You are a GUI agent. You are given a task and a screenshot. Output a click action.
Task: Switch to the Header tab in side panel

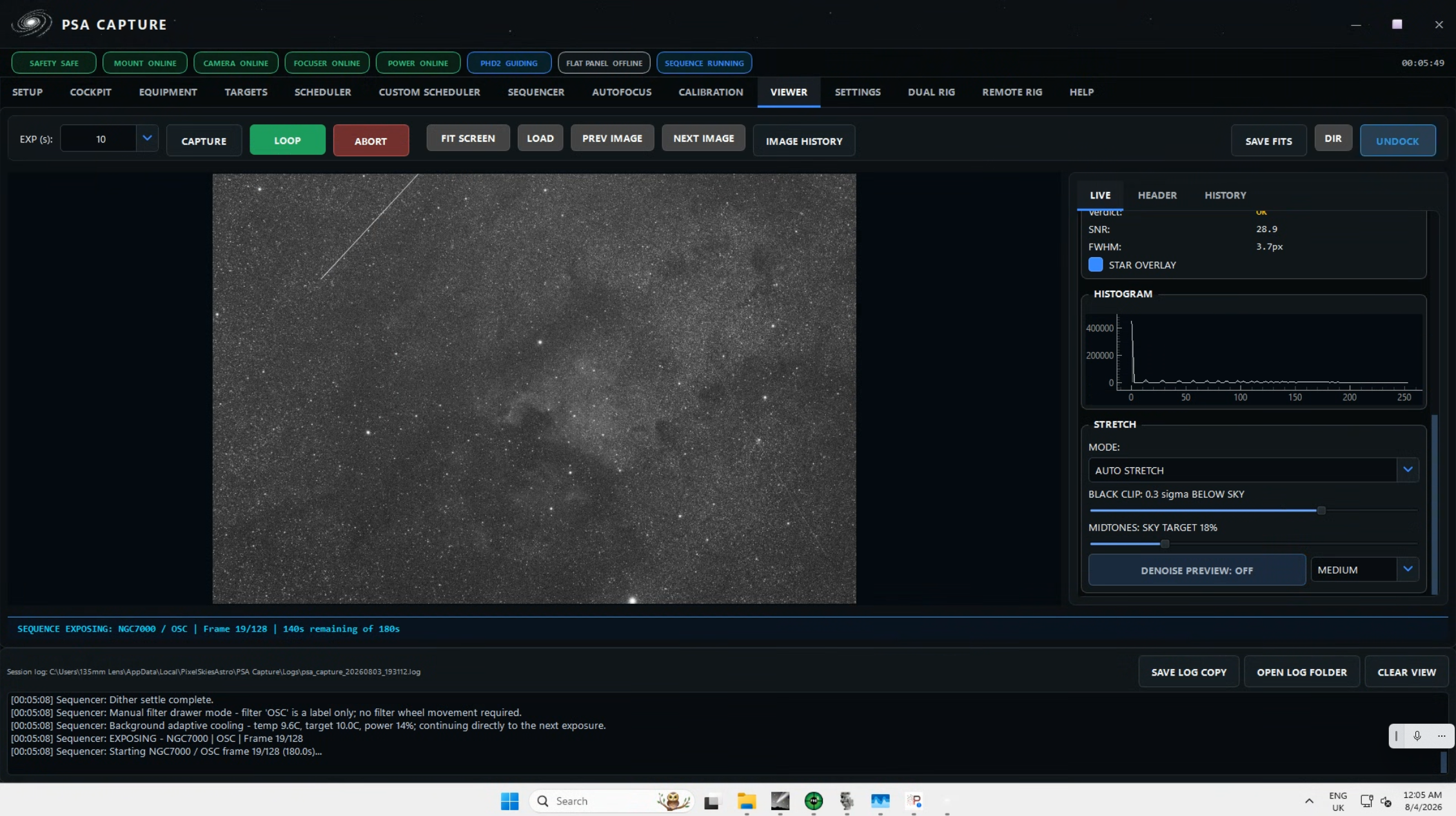tap(1157, 195)
